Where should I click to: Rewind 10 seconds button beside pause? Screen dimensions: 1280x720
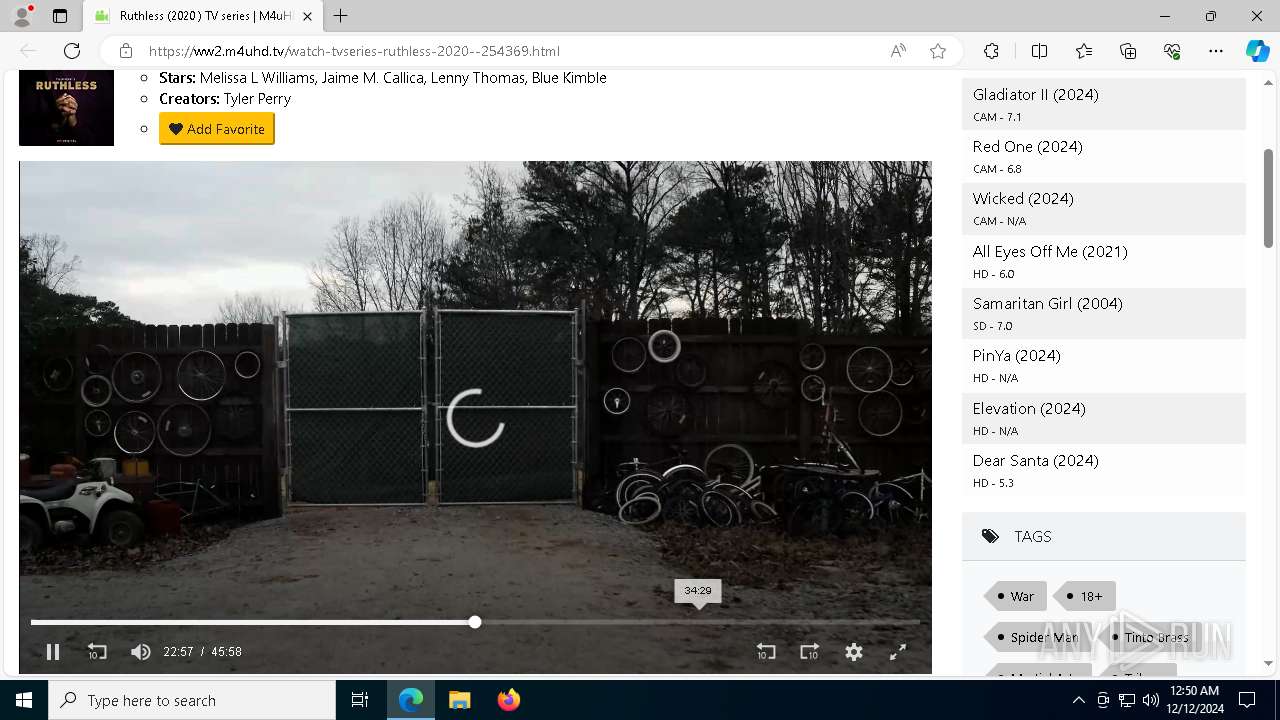point(97,652)
